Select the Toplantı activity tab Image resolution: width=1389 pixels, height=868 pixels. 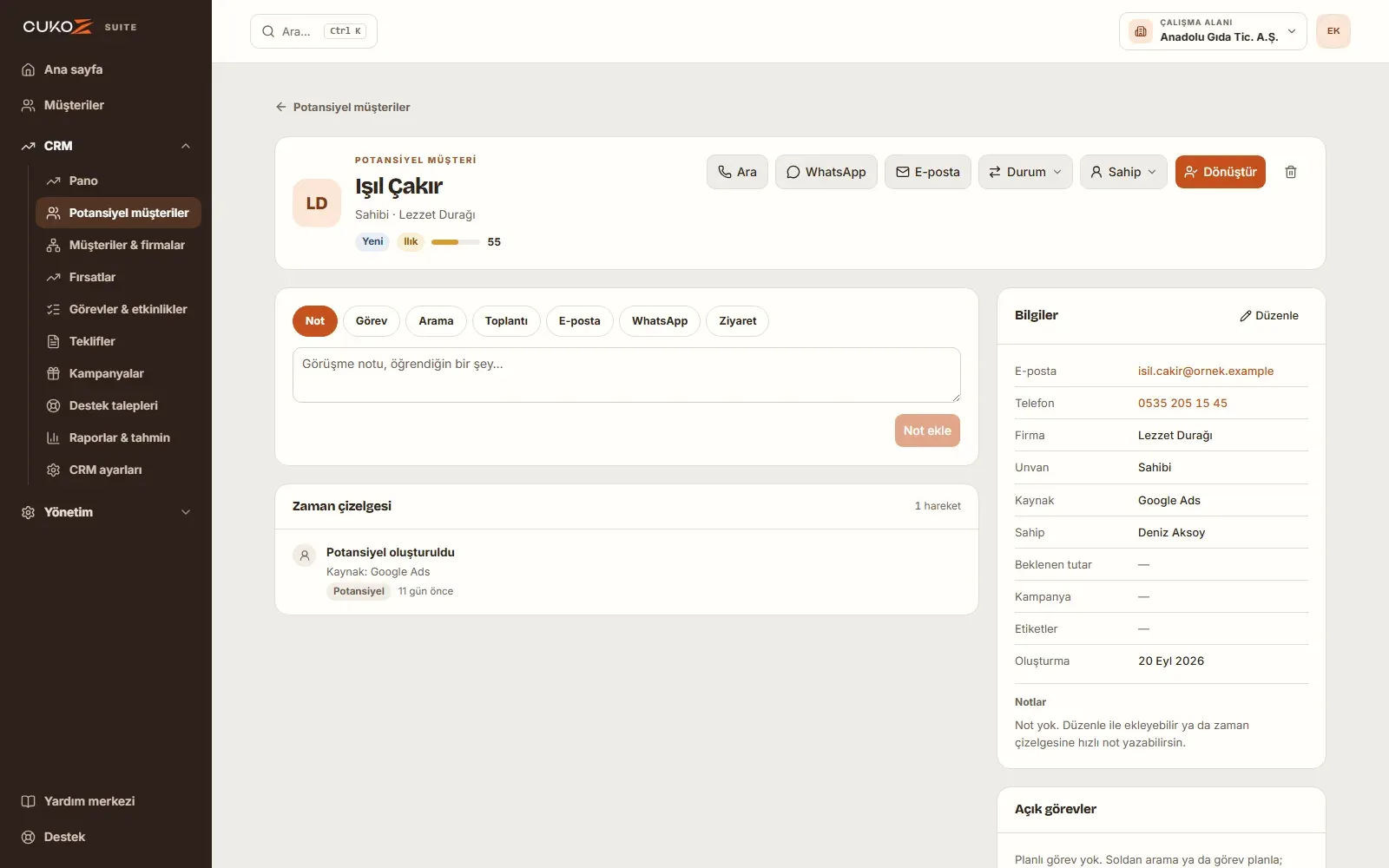[x=506, y=321]
